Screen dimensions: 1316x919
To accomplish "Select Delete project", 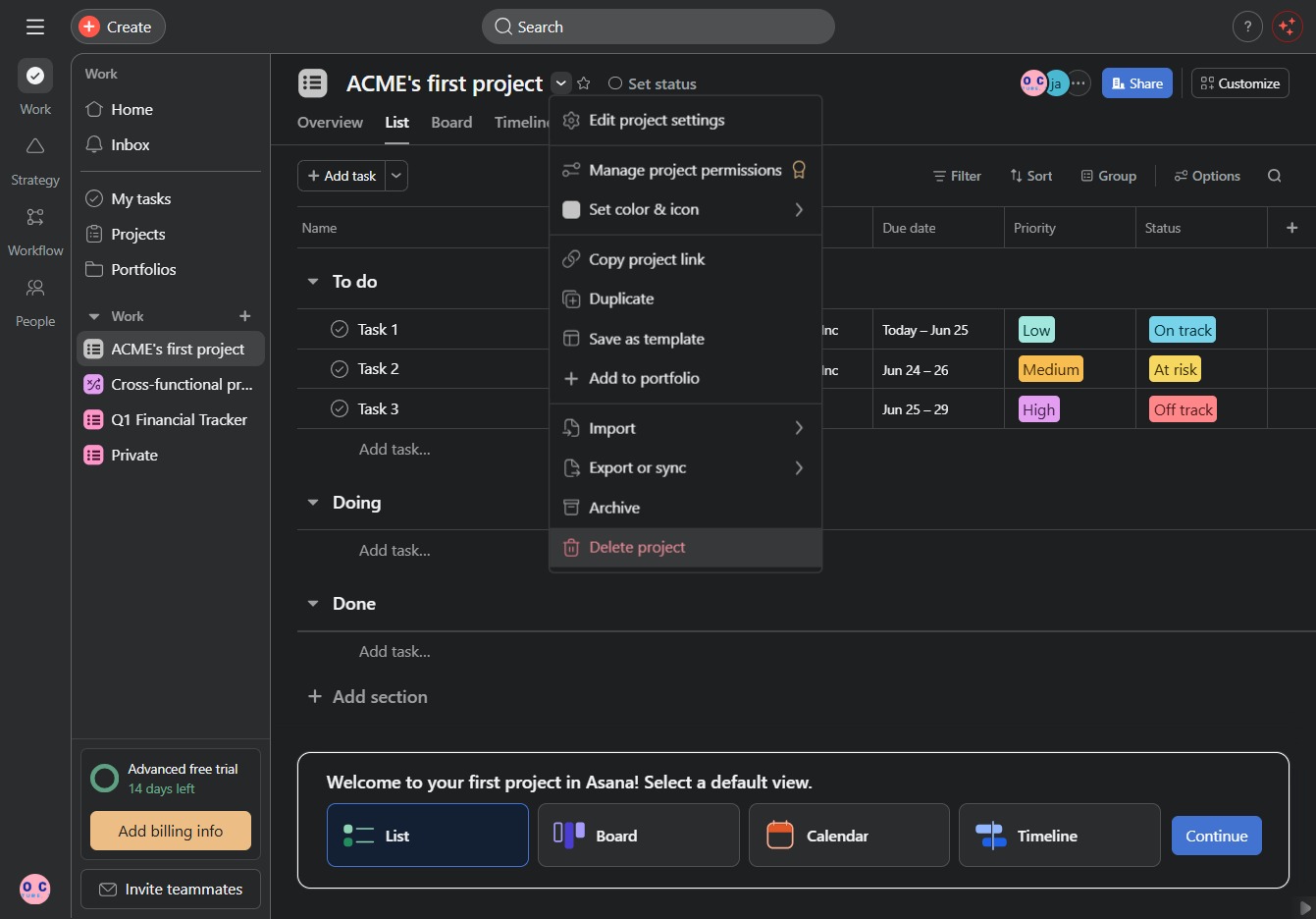I will click(x=685, y=547).
